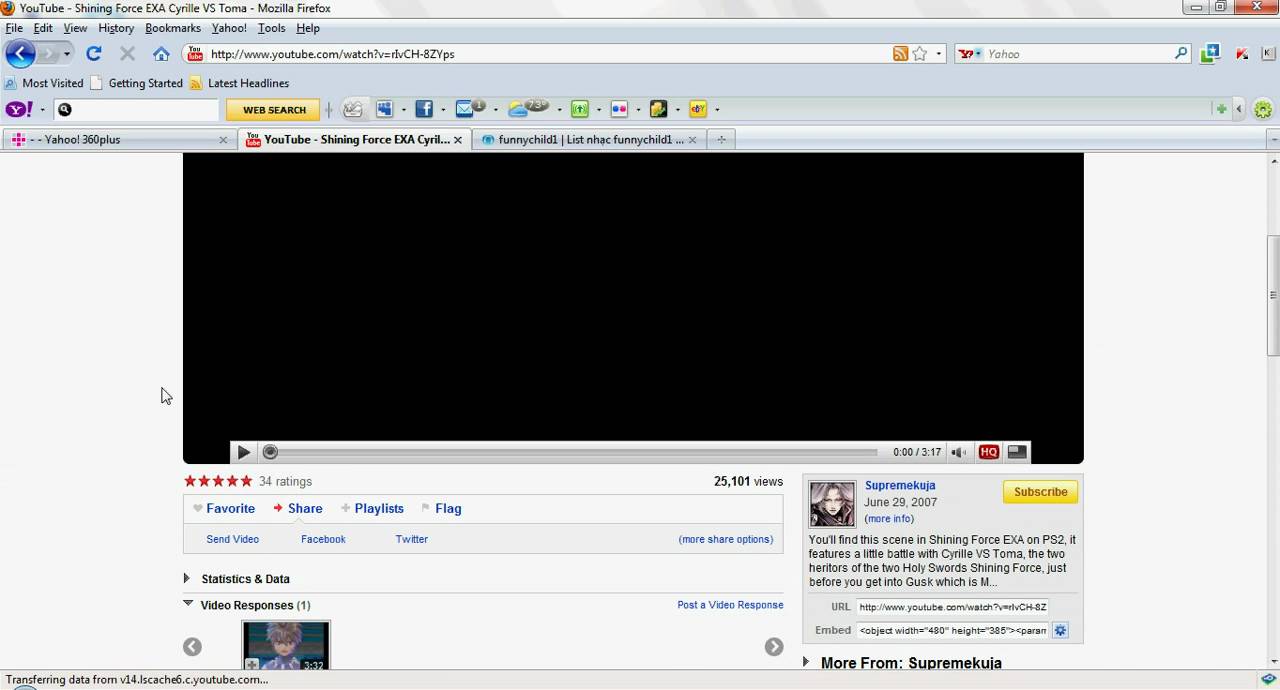Subscribe to Supremekuja's channel

click(x=1040, y=492)
